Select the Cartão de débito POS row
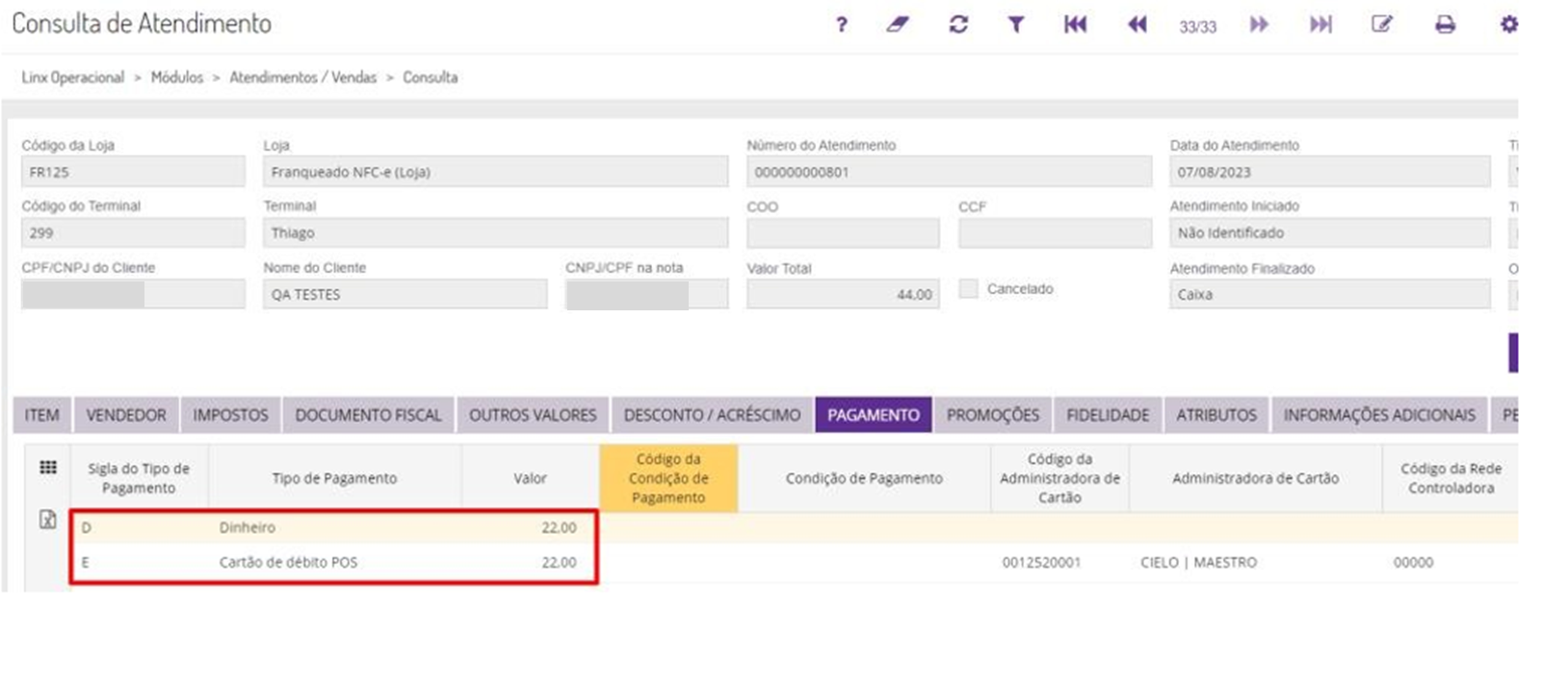 point(794,562)
